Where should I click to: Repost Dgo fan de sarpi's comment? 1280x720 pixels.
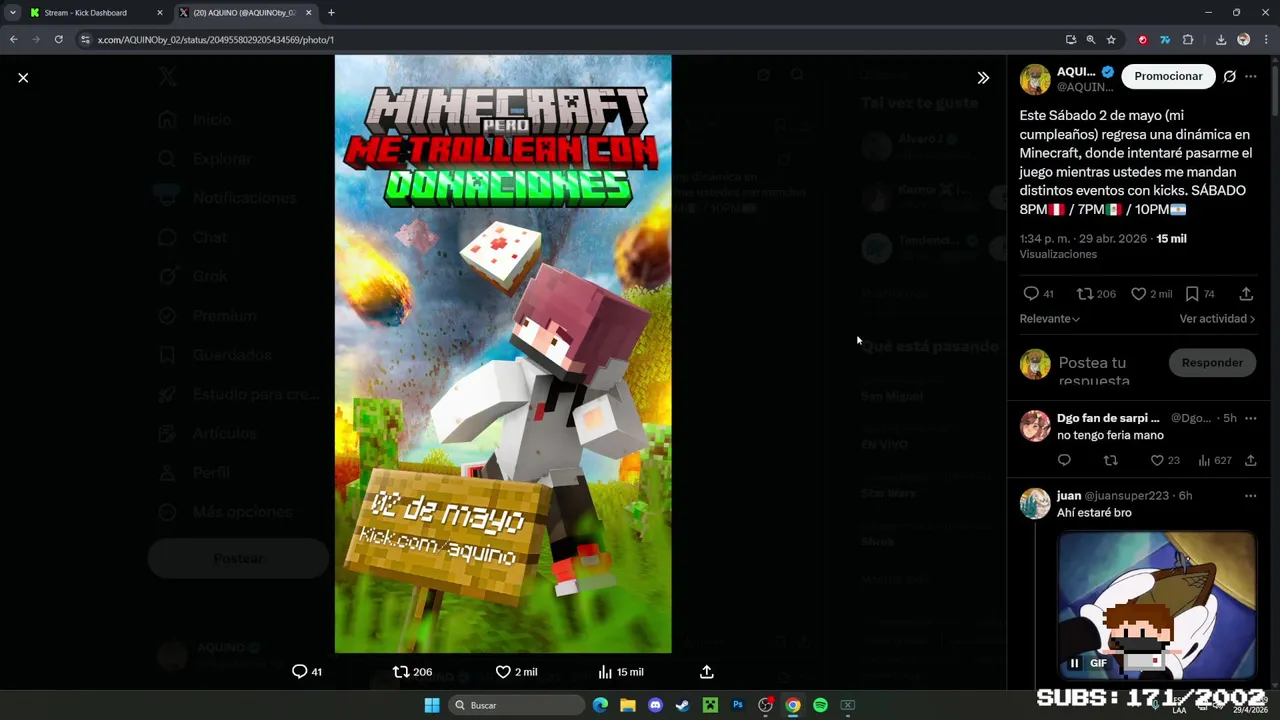click(1110, 460)
